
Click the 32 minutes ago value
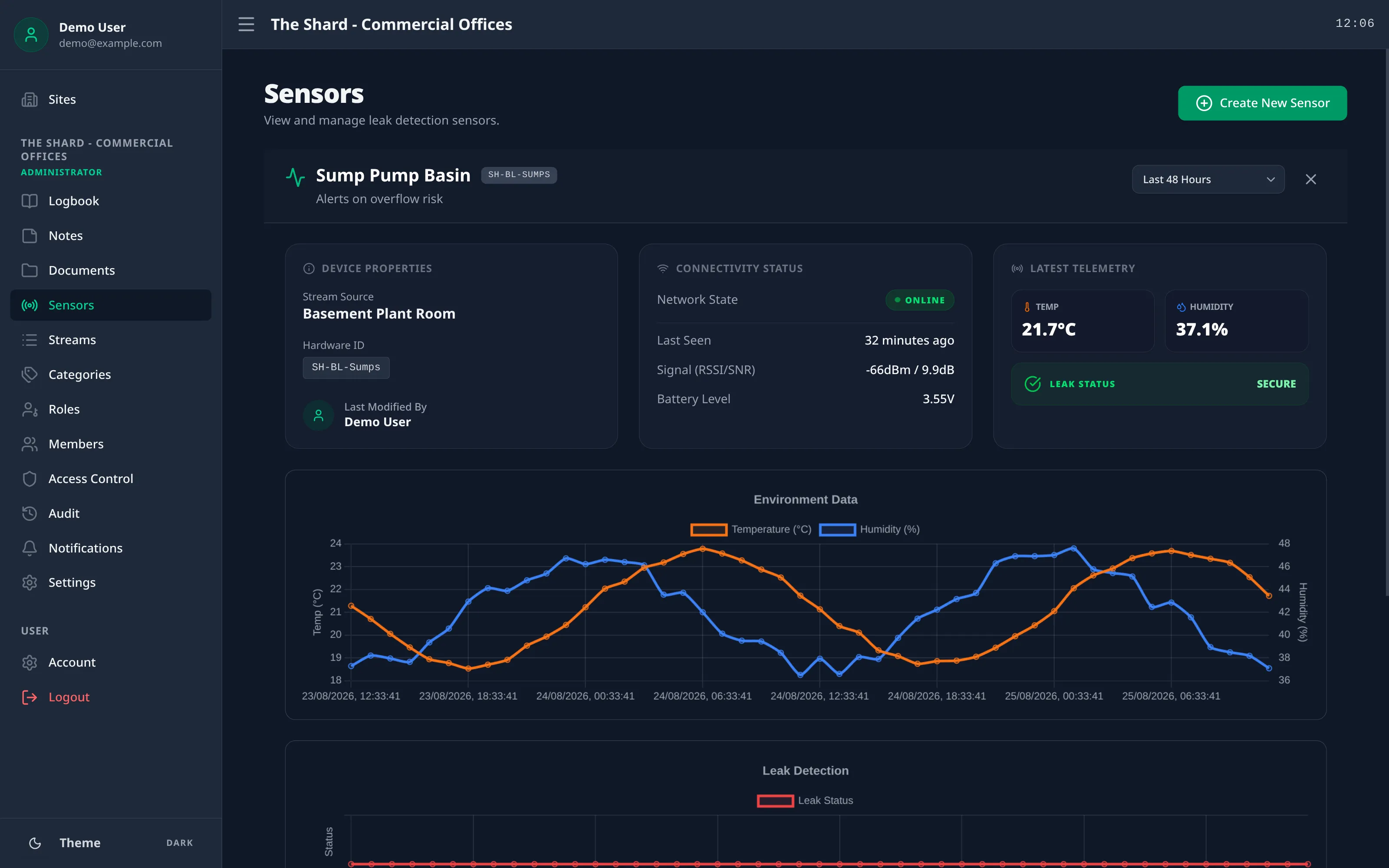(909, 340)
